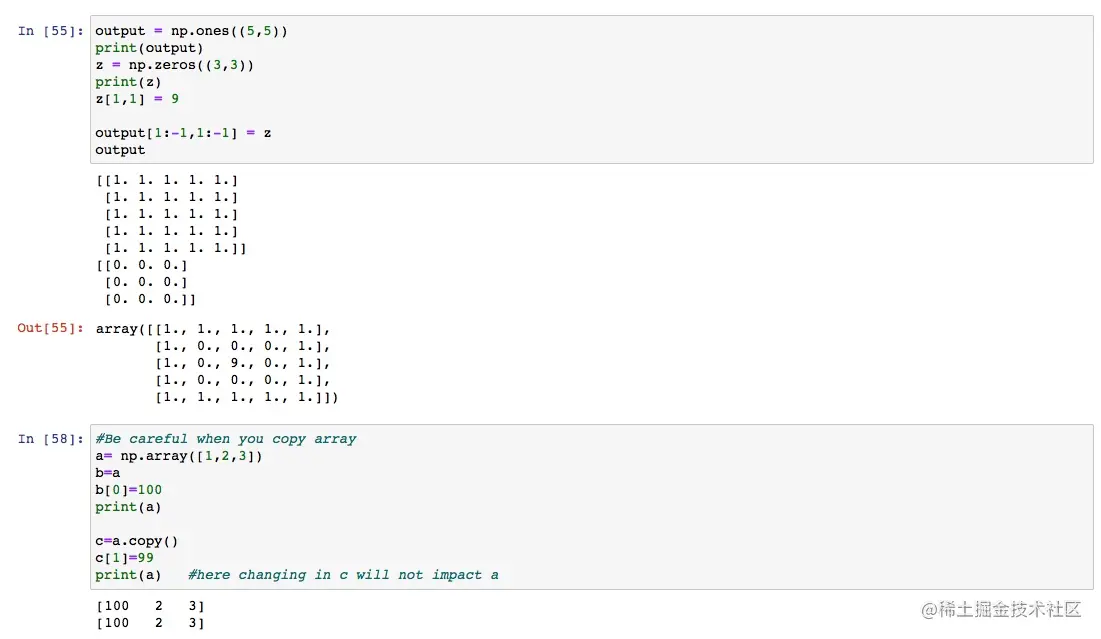The height and width of the screenshot is (639, 1101).
Task: Click the 'b=a' code line
Action: [108, 472]
